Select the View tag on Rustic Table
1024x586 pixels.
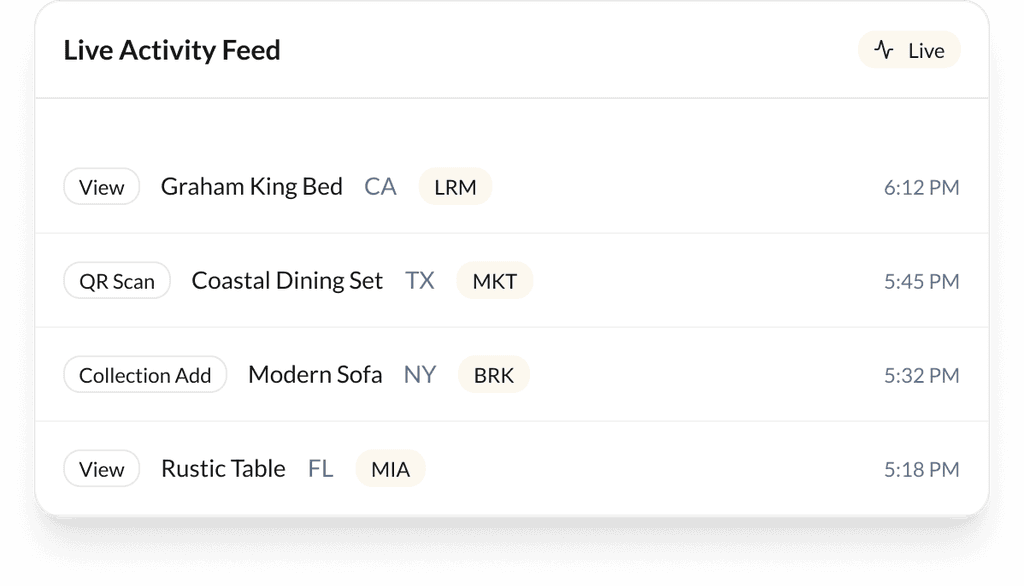[102, 469]
